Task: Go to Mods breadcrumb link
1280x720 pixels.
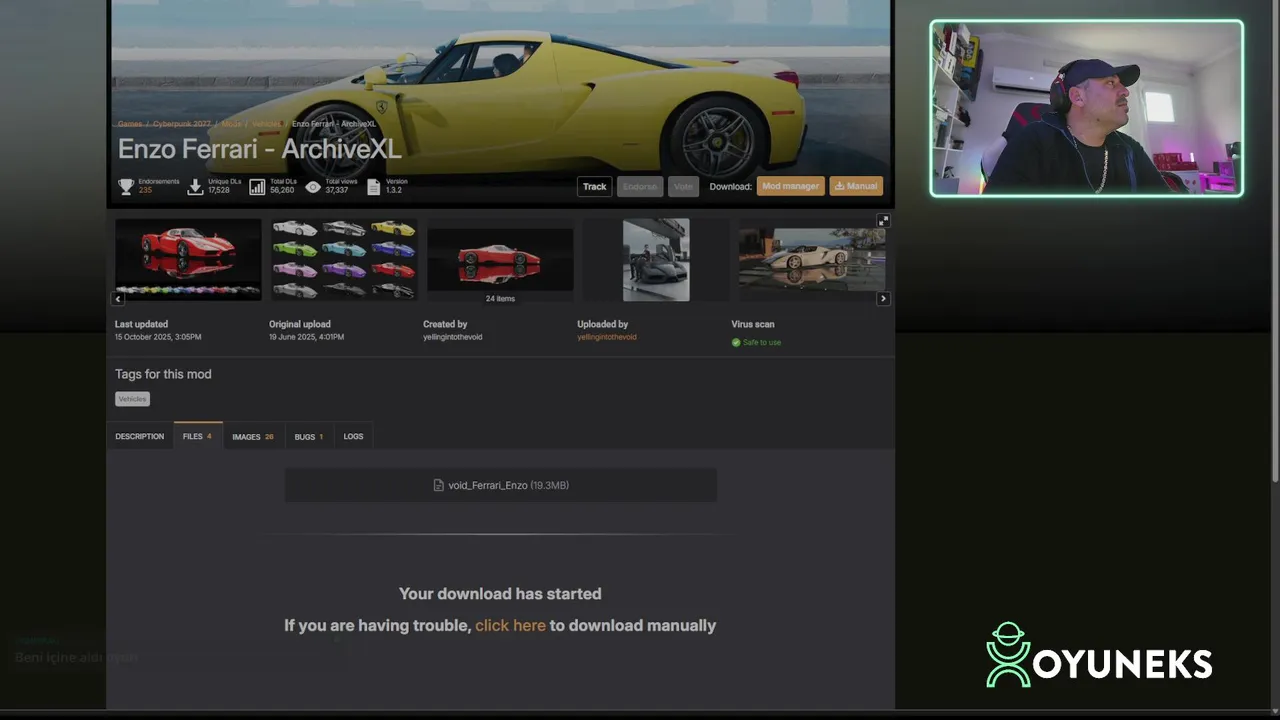Action: pyautogui.click(x=232, y=124)
